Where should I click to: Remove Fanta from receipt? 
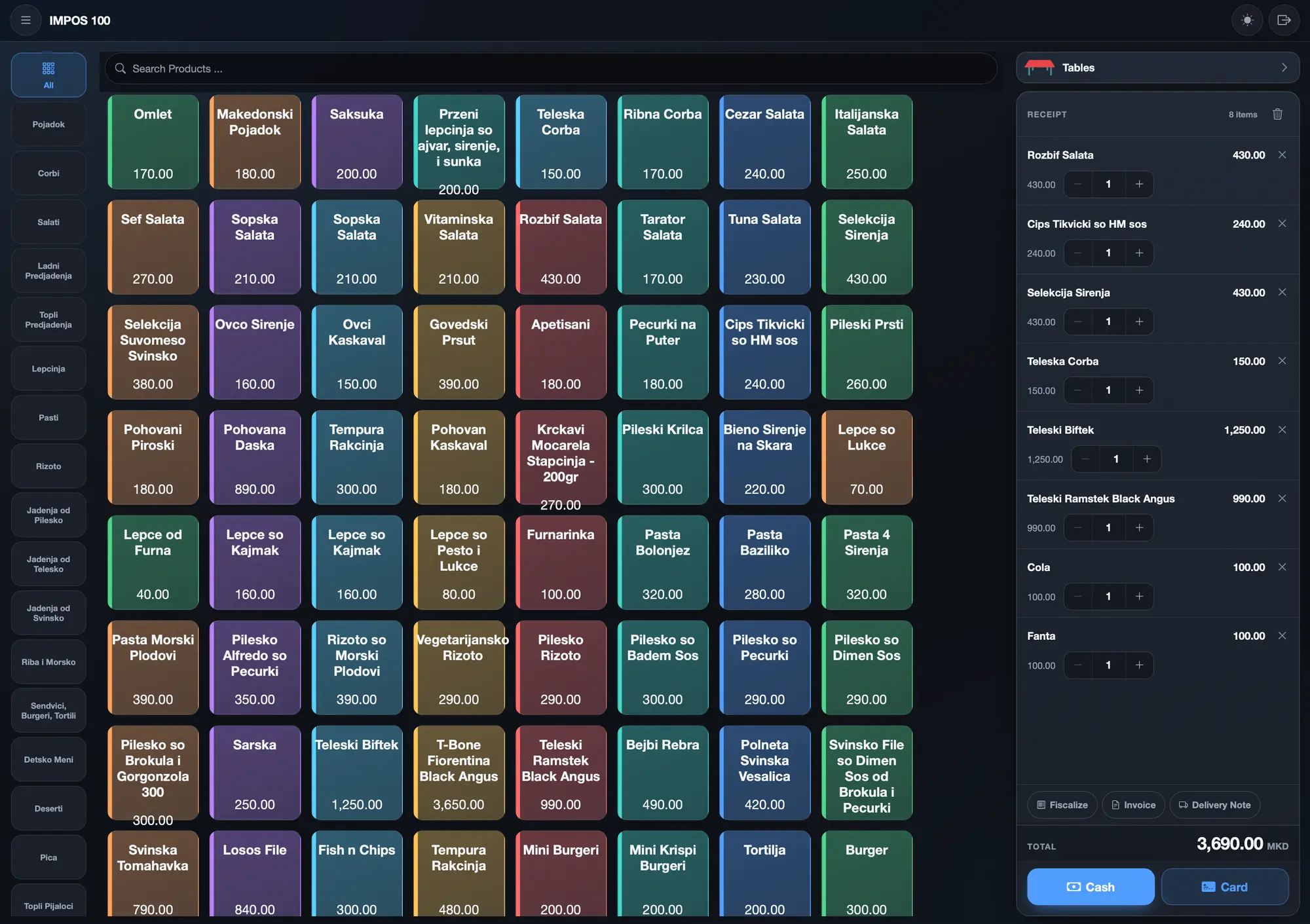click(x=1282, y=636)
